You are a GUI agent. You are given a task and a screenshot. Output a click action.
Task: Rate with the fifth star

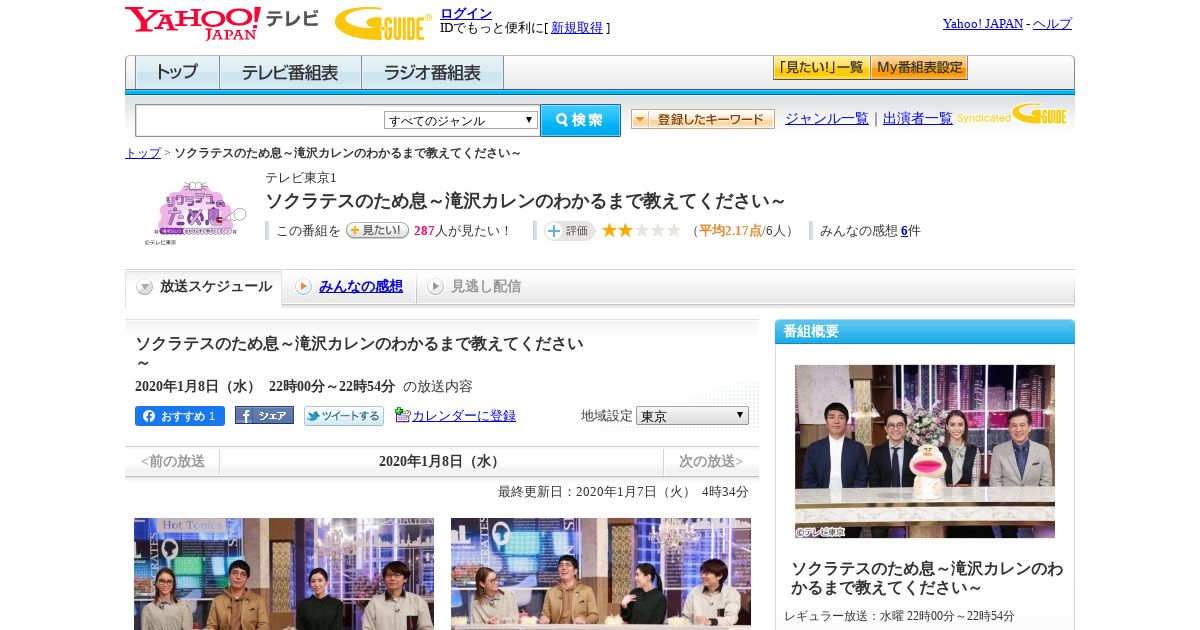[x=674, y=230]
